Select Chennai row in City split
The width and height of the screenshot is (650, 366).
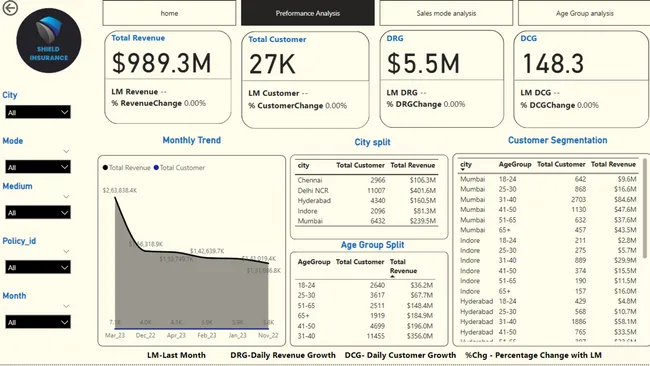point(366,180)
